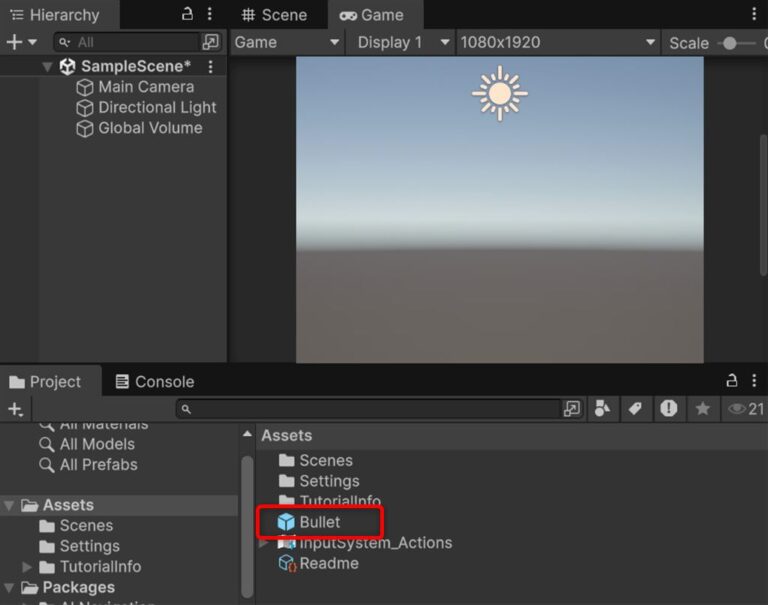
Task: Switch to the Console tab
Action: 155,382
